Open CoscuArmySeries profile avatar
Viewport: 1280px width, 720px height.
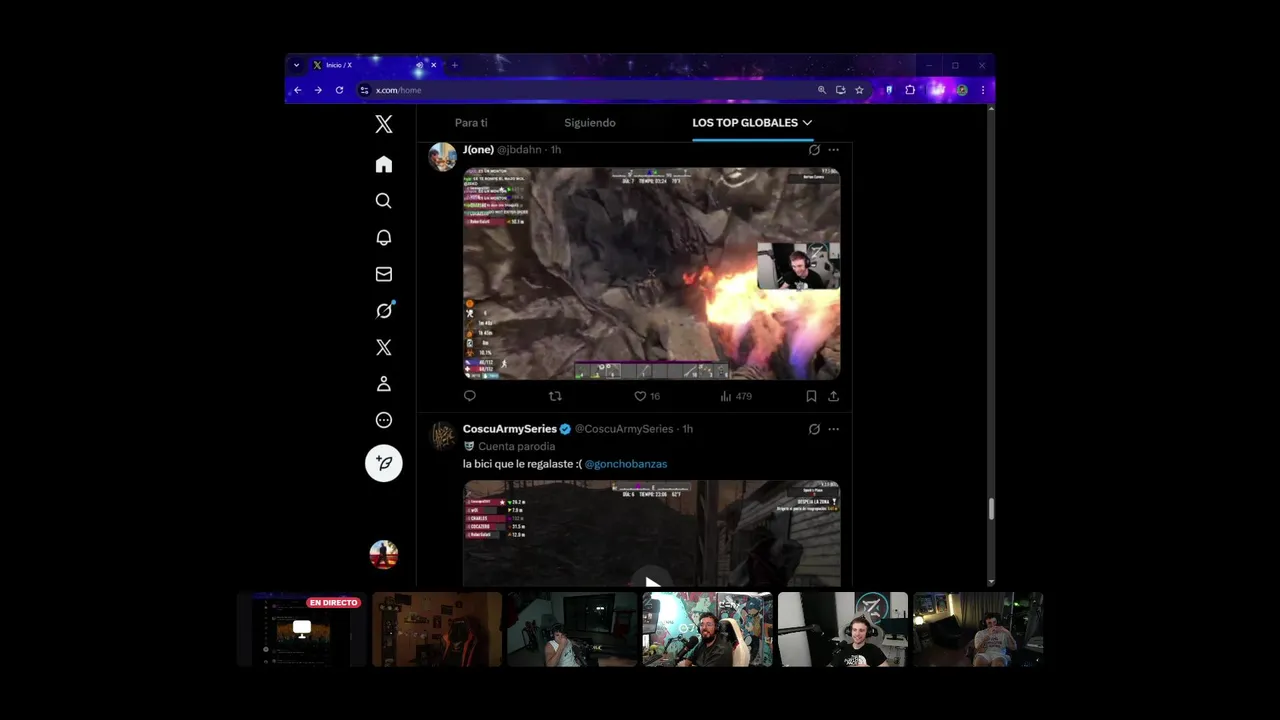pyautogui.click(x=443, y=436)
